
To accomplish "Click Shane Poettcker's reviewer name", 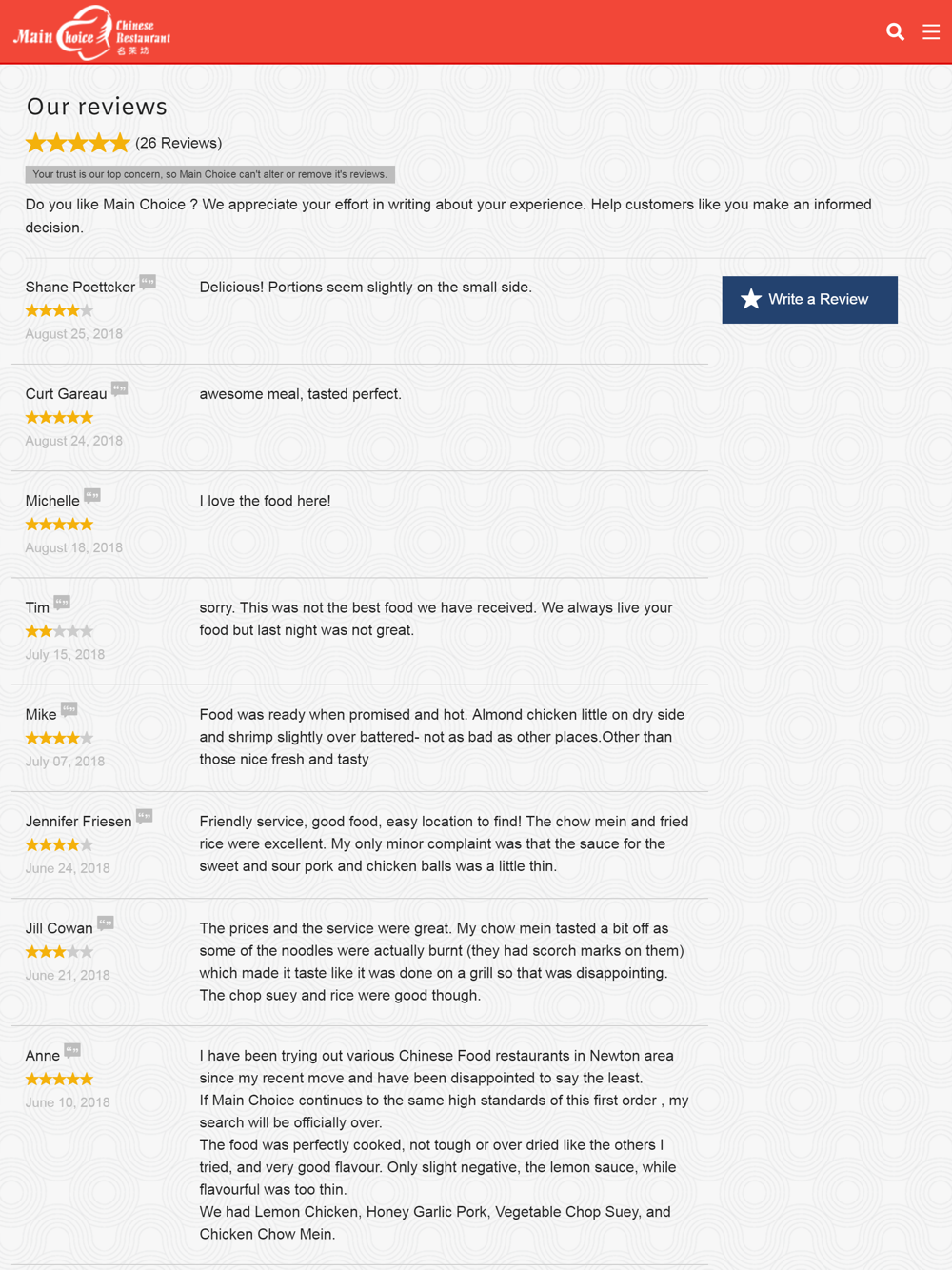I will pos(80,287).
